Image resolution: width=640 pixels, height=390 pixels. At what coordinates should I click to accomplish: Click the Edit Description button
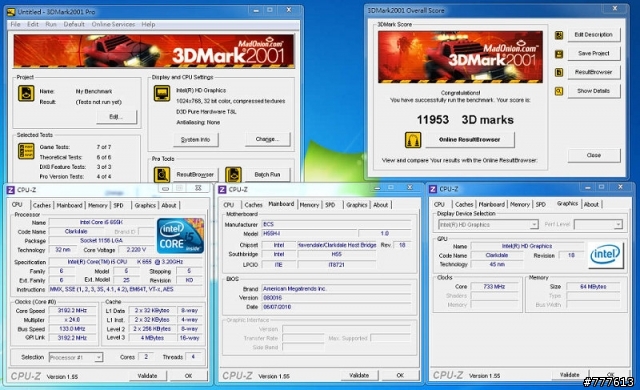(x=593, y=35)
